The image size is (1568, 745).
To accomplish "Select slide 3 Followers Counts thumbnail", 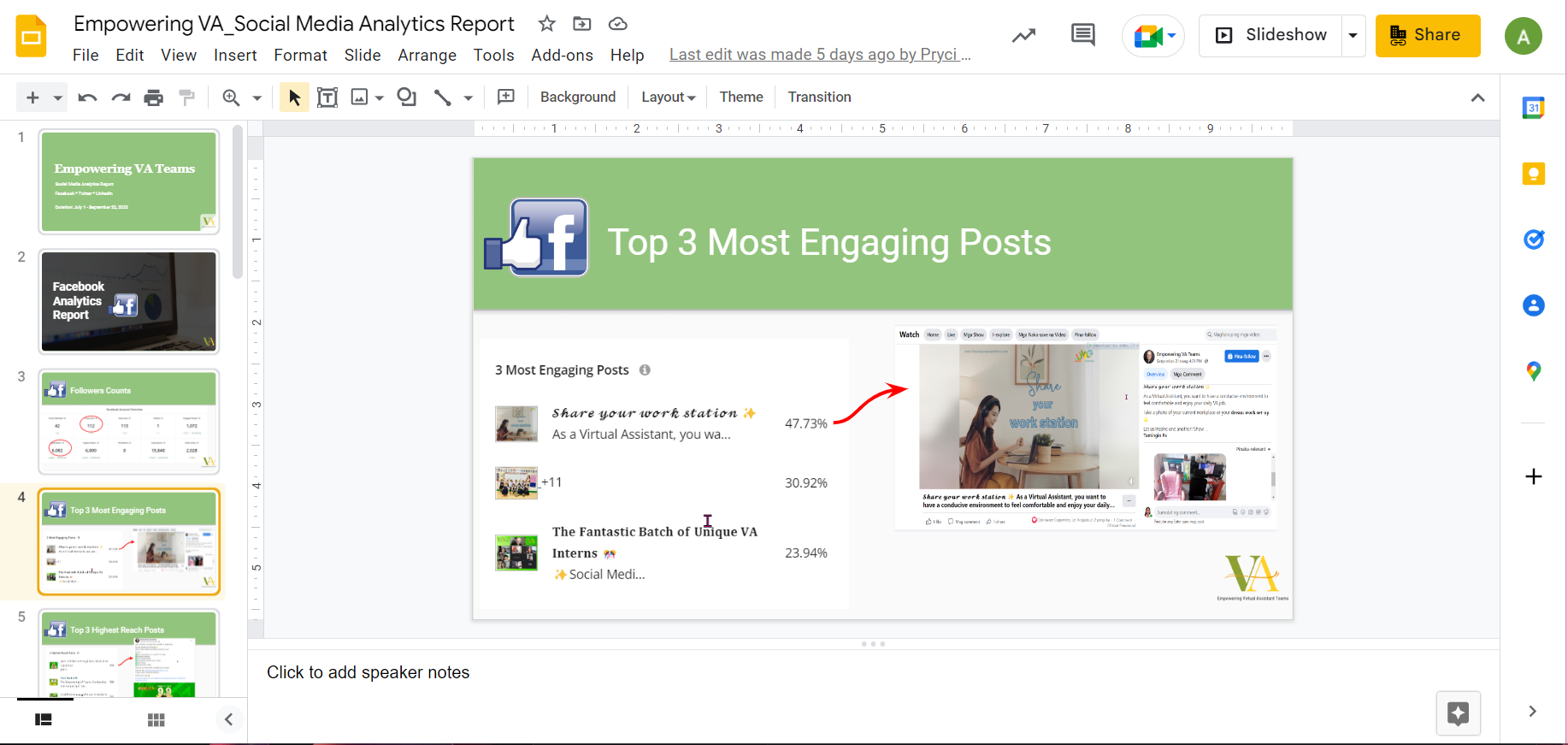I will (129, 421).
